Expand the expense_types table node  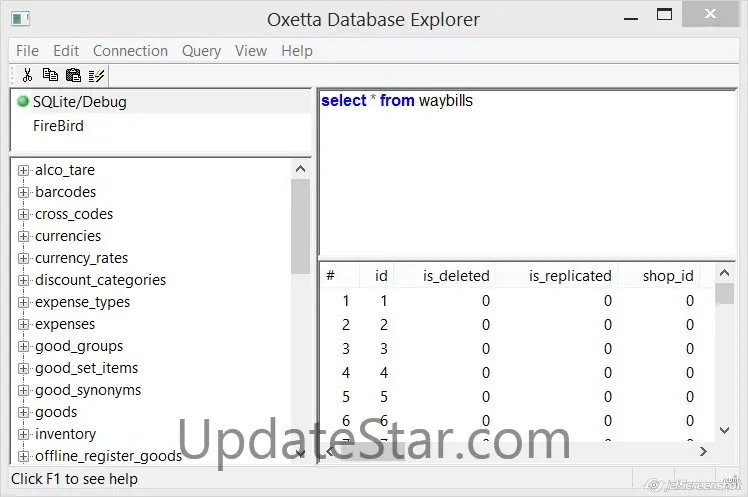(x=23, y=302)
